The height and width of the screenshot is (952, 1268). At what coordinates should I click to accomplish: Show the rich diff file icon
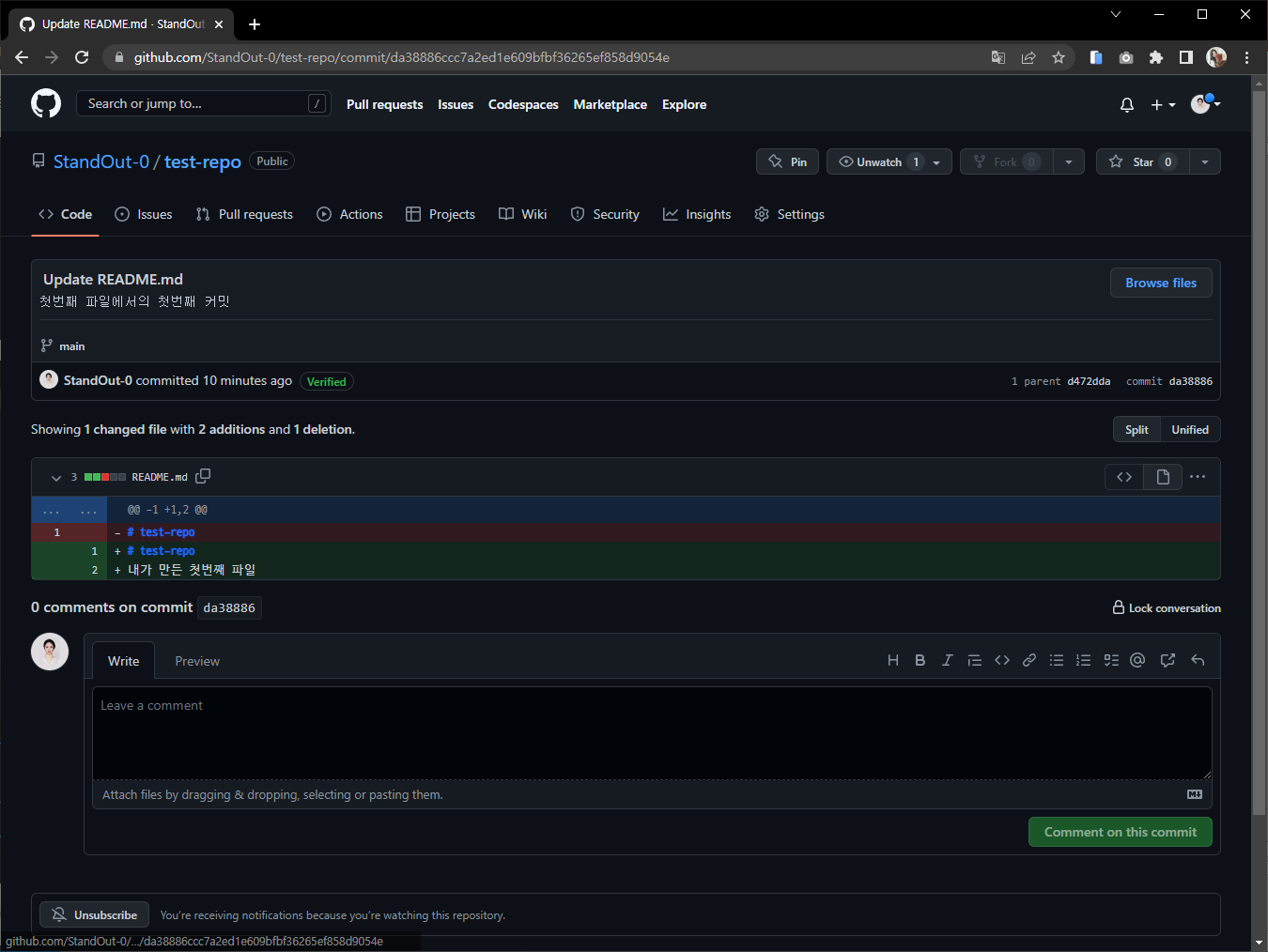coord(1163,477)
